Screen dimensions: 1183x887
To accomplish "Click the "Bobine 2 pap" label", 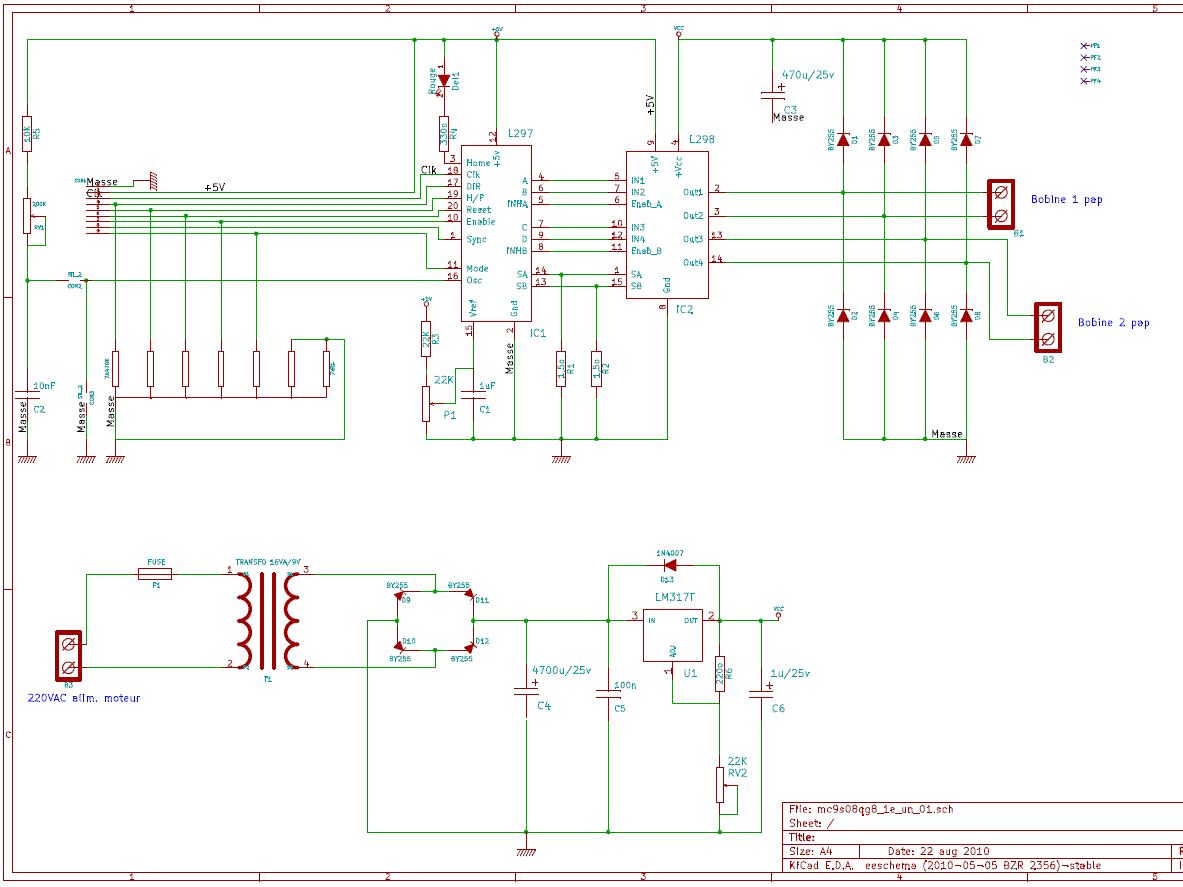I will pyautogui.click(x=1114, y=323).
